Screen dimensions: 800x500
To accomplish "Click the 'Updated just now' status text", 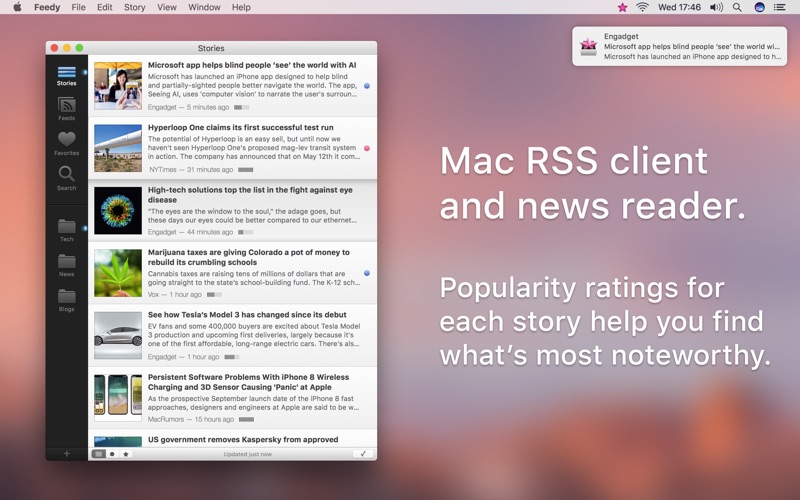I will [247, 454].
